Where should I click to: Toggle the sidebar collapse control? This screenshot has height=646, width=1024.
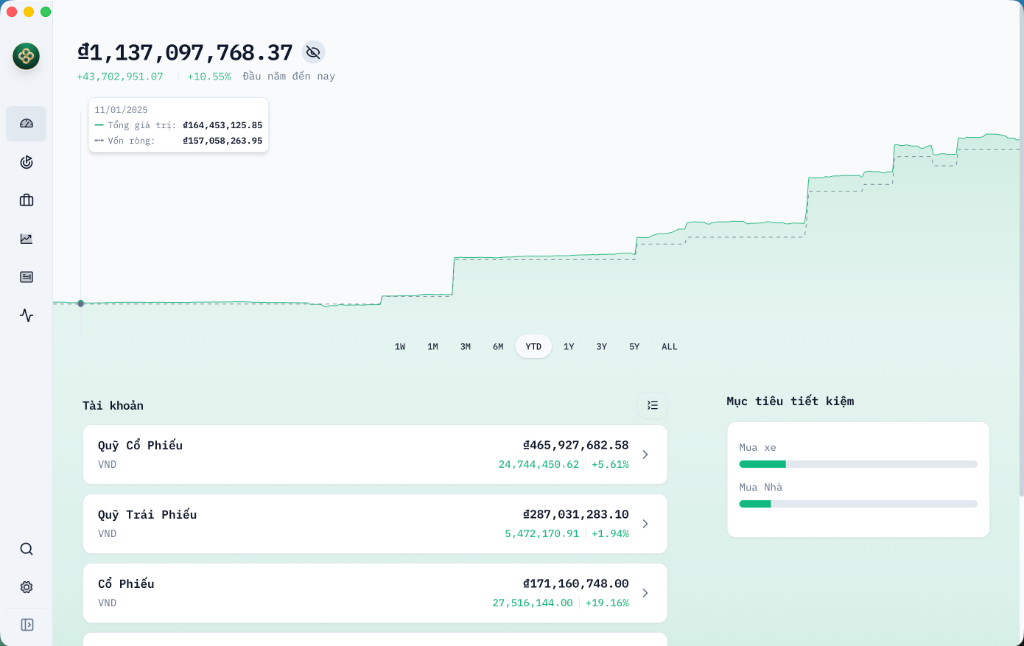pyautogui.click(x=26, y=624)
